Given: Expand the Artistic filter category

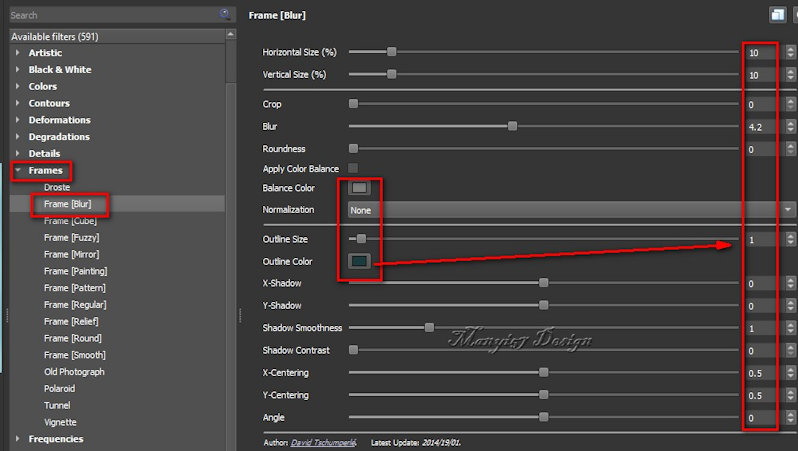Looking at the screenshot, I should (x=17, y=53).
